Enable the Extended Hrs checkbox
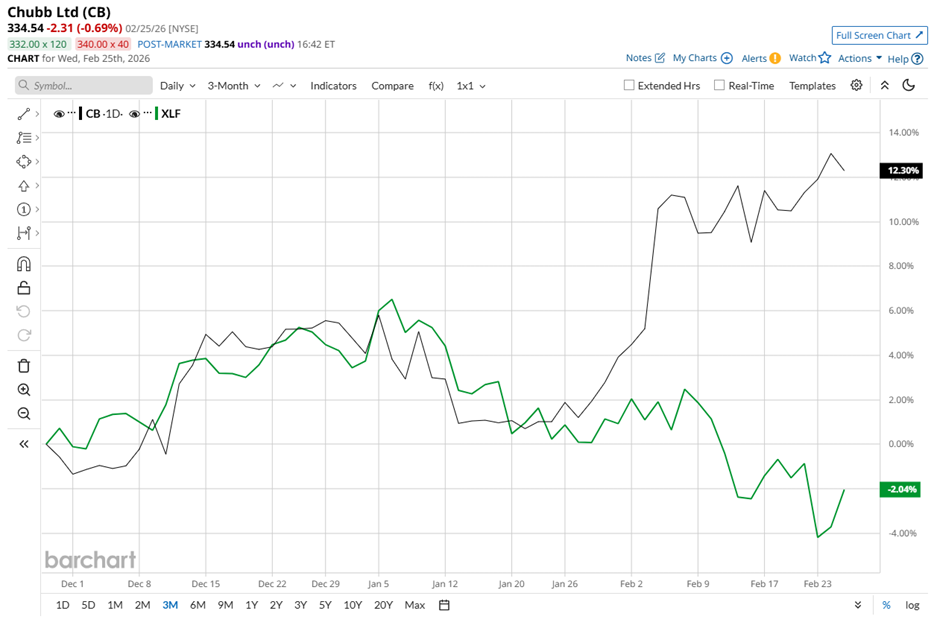Image resolution: width=937 pixels, height=631 pixels. point(629,85)
